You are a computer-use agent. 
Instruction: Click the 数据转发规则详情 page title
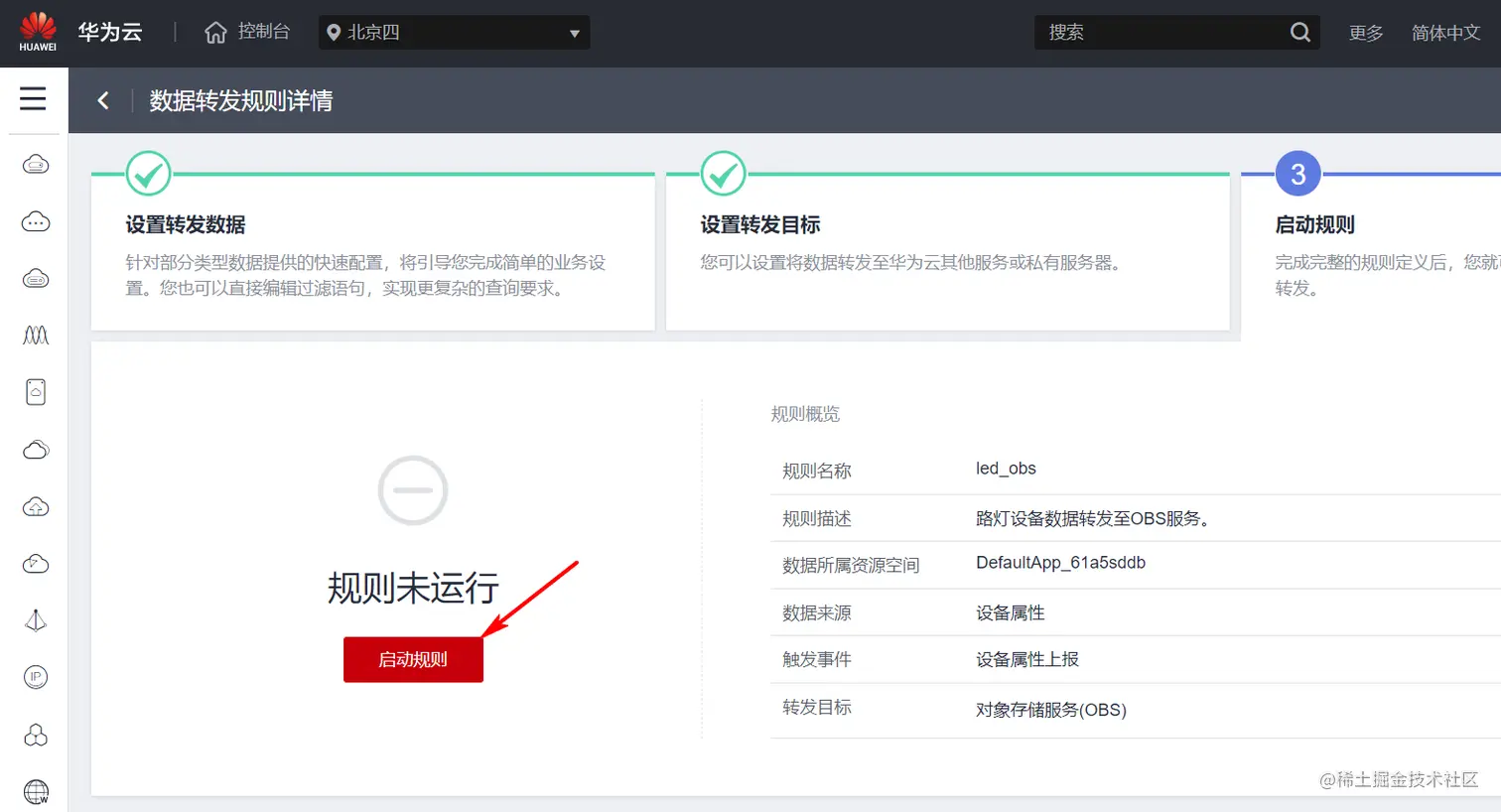(241, 100)
